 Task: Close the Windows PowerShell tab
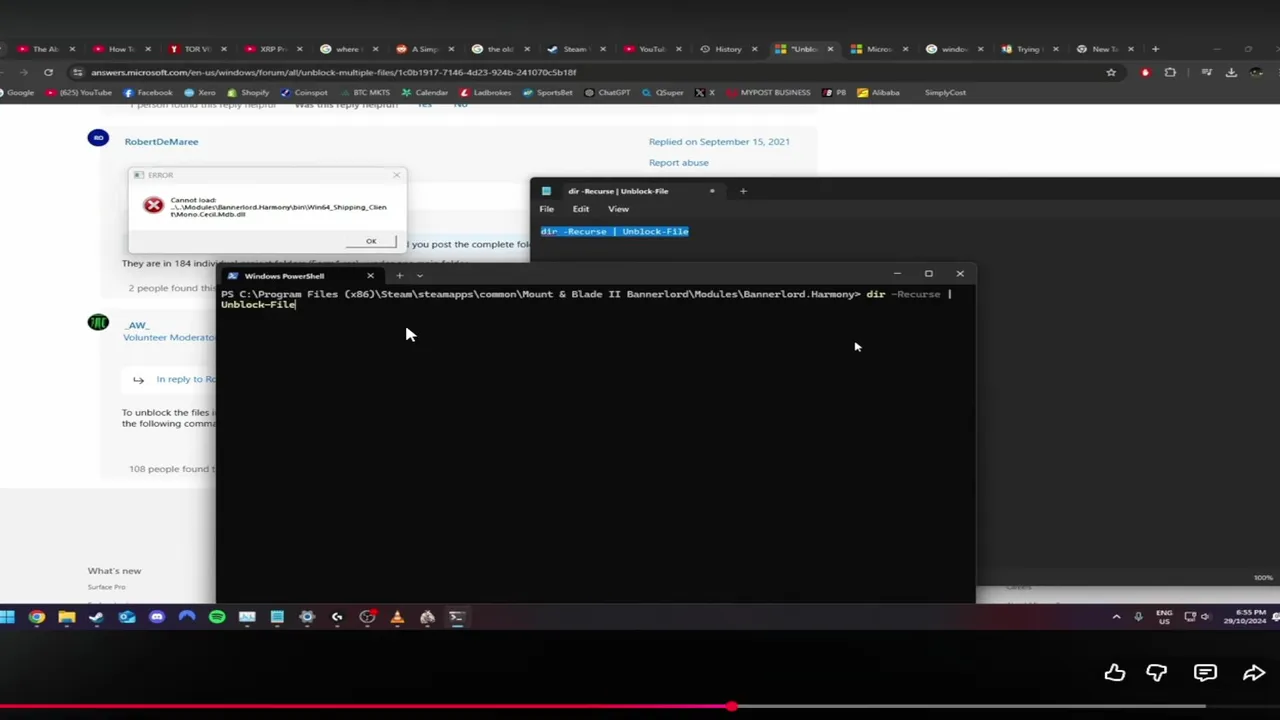pos(370,276)
